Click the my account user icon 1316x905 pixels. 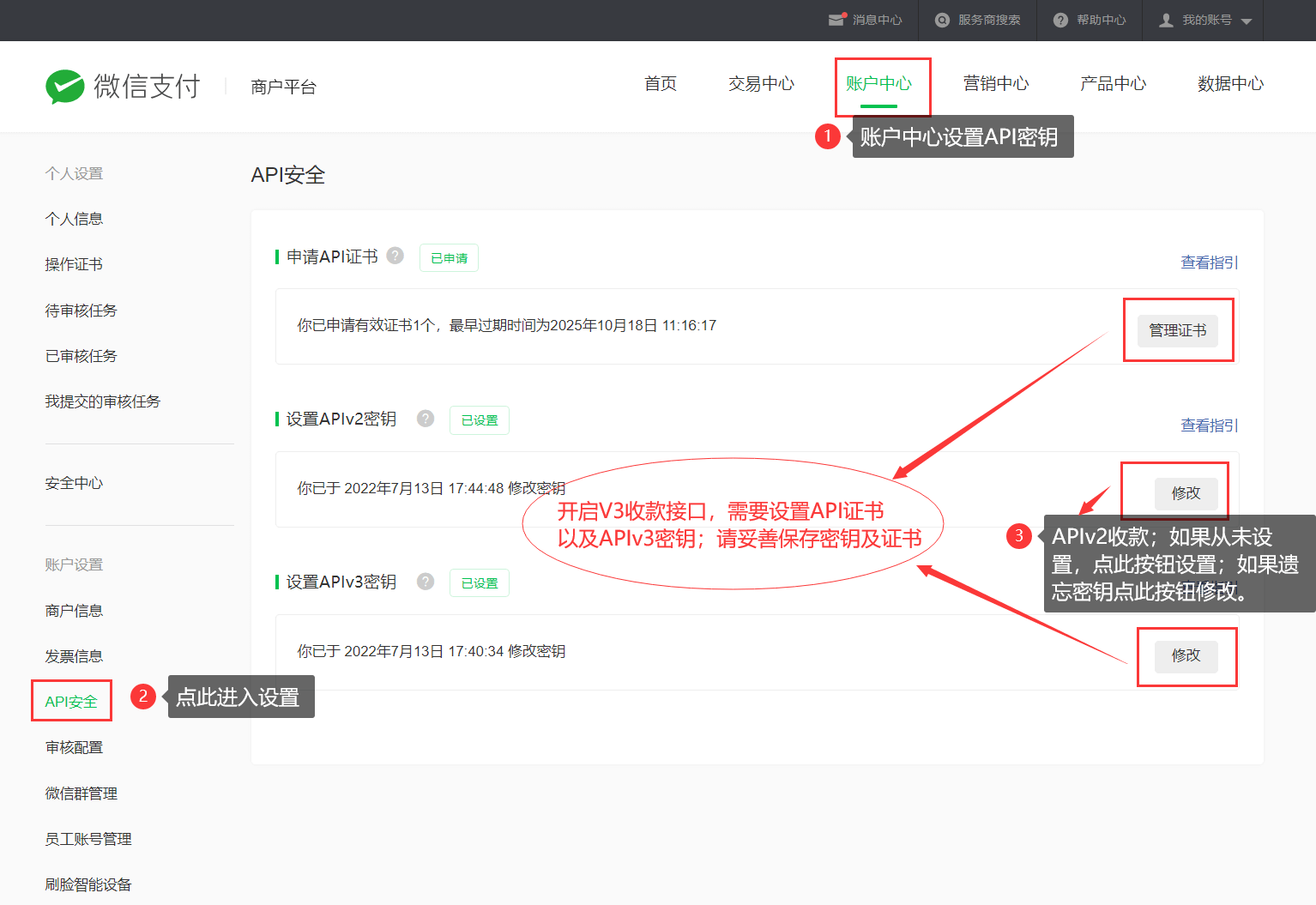[1166, 20]
